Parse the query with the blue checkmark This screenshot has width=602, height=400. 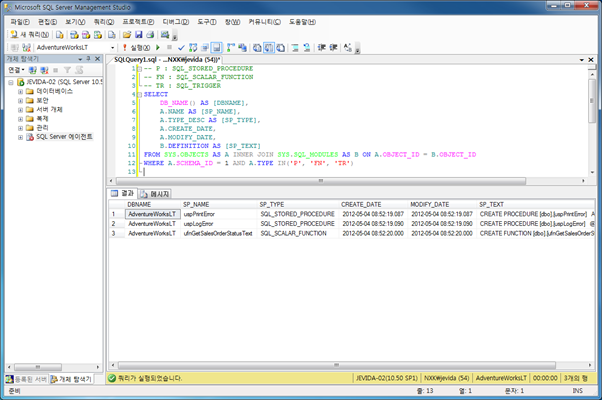coord(181,48)
